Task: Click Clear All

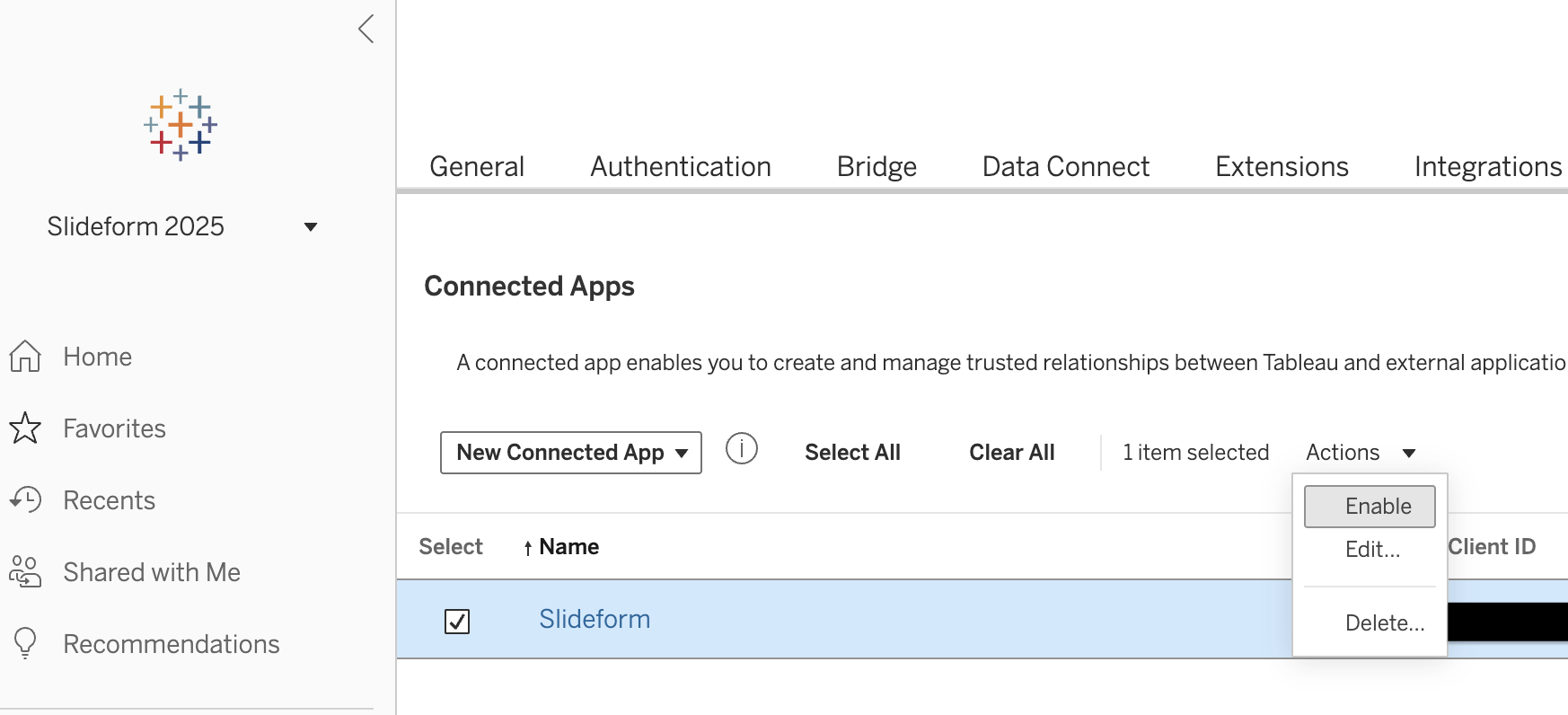Action: coord(1012,453)
